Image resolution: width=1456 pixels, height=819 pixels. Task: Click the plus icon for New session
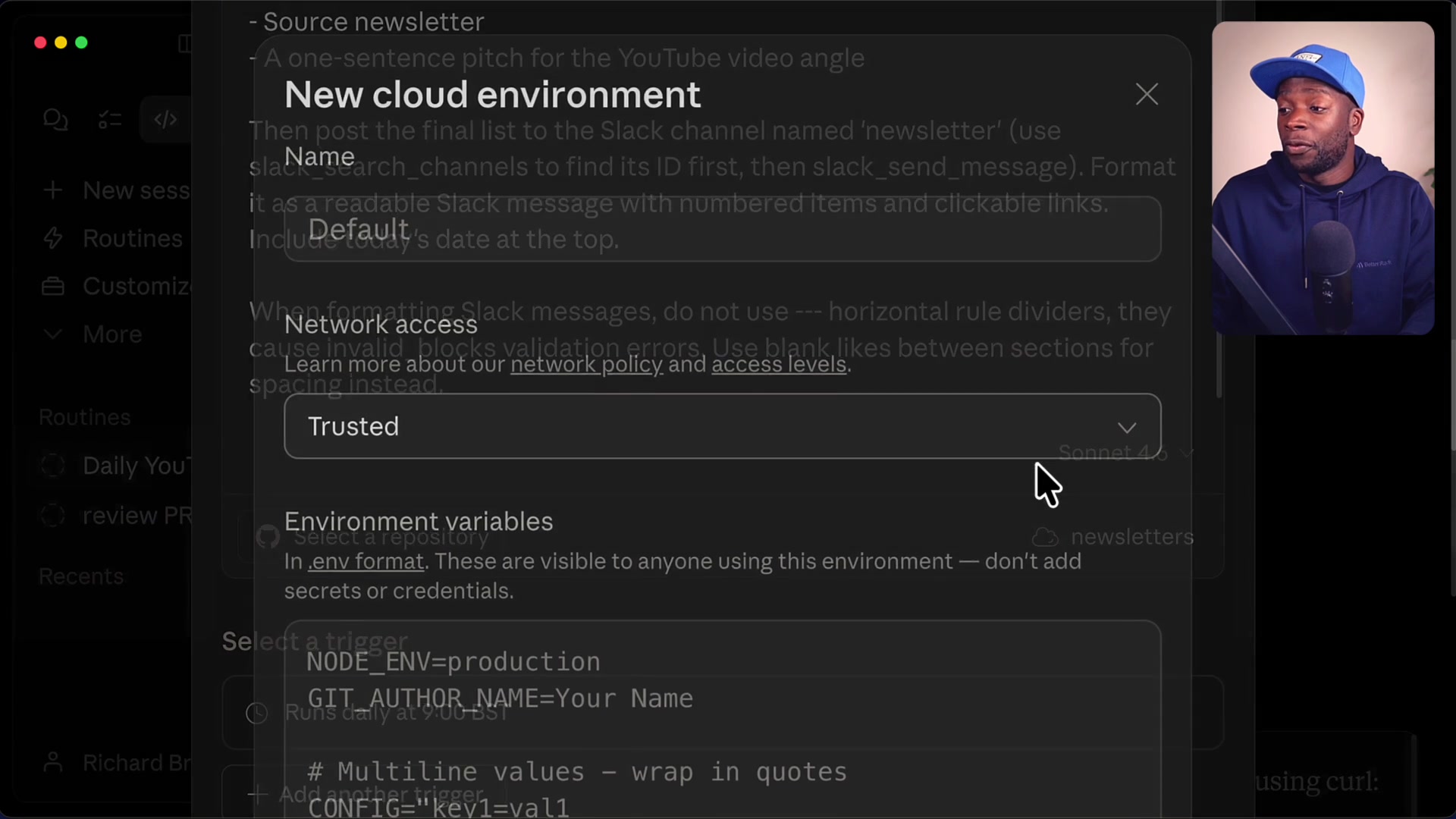52,190
